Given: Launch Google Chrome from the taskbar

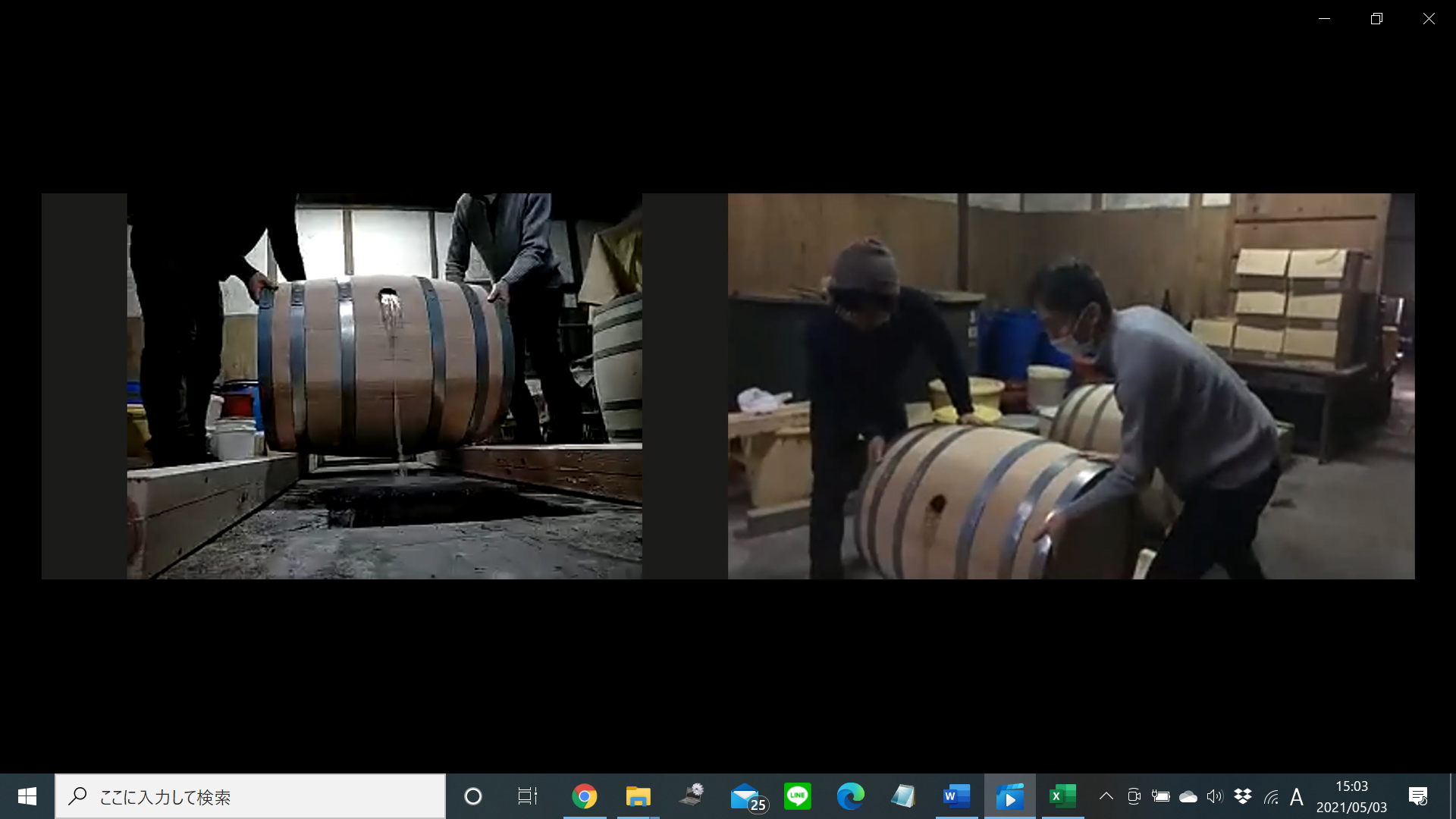Looking at the screenshot, I should pos(585,796).
